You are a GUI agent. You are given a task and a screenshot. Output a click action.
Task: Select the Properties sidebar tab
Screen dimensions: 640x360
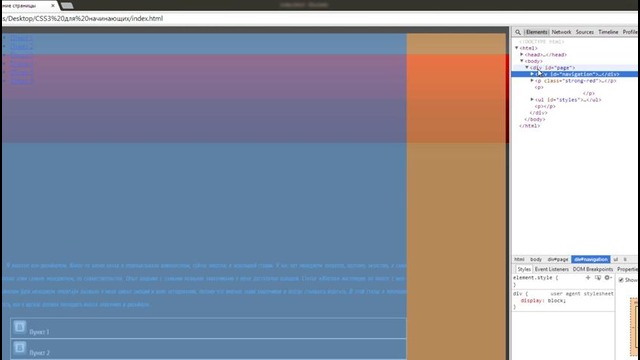628,269
